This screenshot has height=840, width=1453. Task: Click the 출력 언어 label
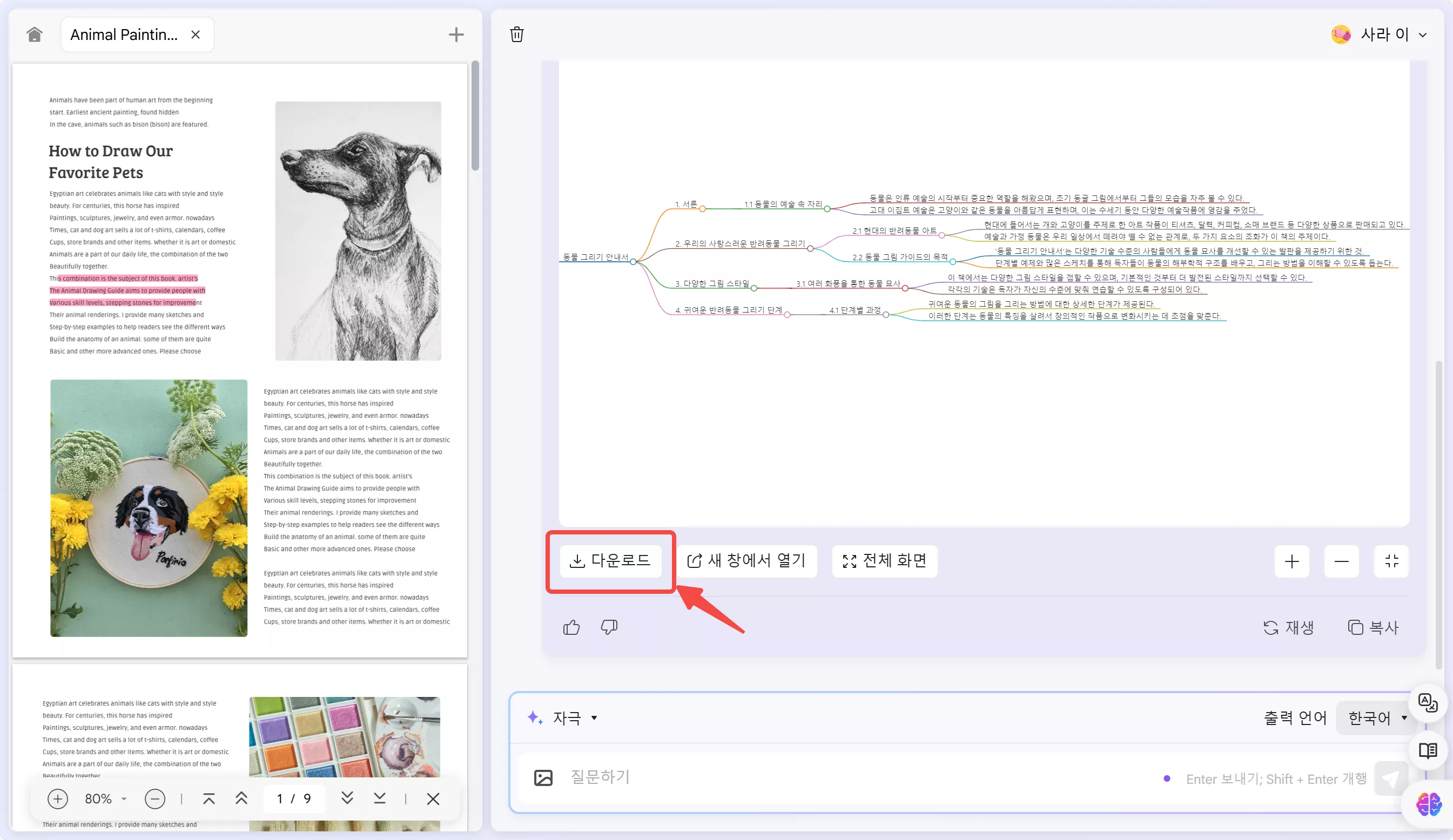pos(1295,718)
